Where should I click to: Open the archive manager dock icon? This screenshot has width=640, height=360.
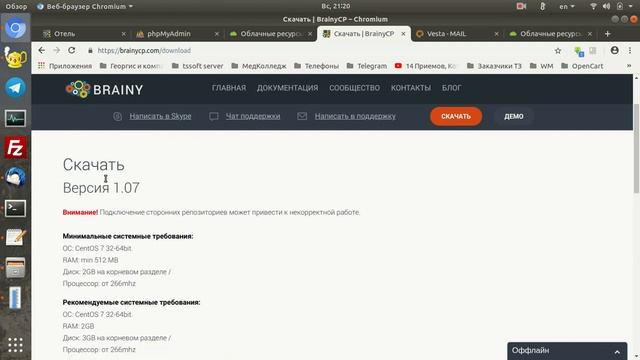point(16,268)
